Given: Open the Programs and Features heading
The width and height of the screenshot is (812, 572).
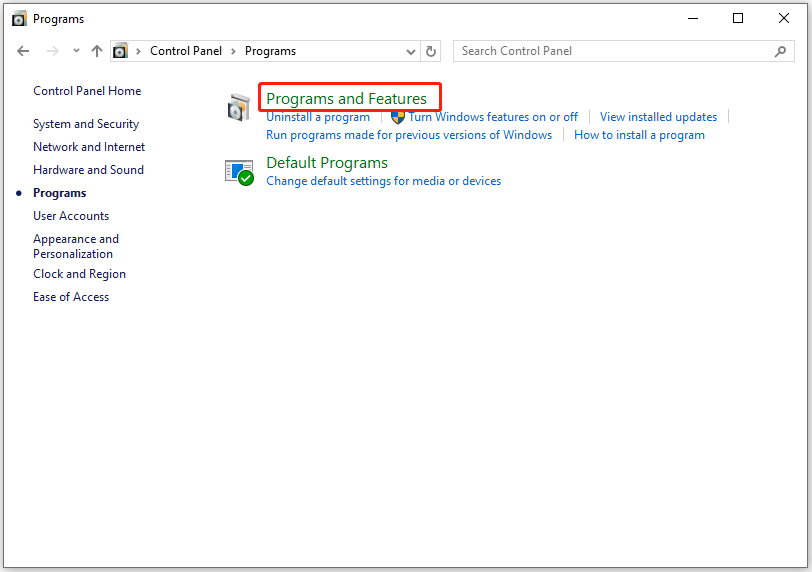Looking at the screenshot, I should [x=346, y=98].
